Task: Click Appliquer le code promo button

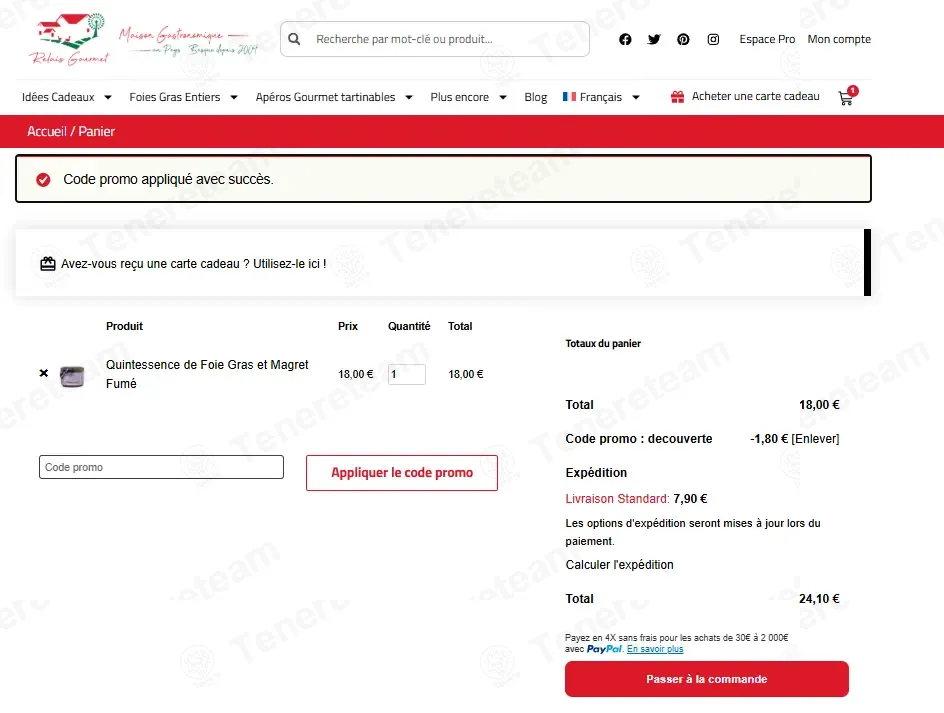Action: (402, 473)
